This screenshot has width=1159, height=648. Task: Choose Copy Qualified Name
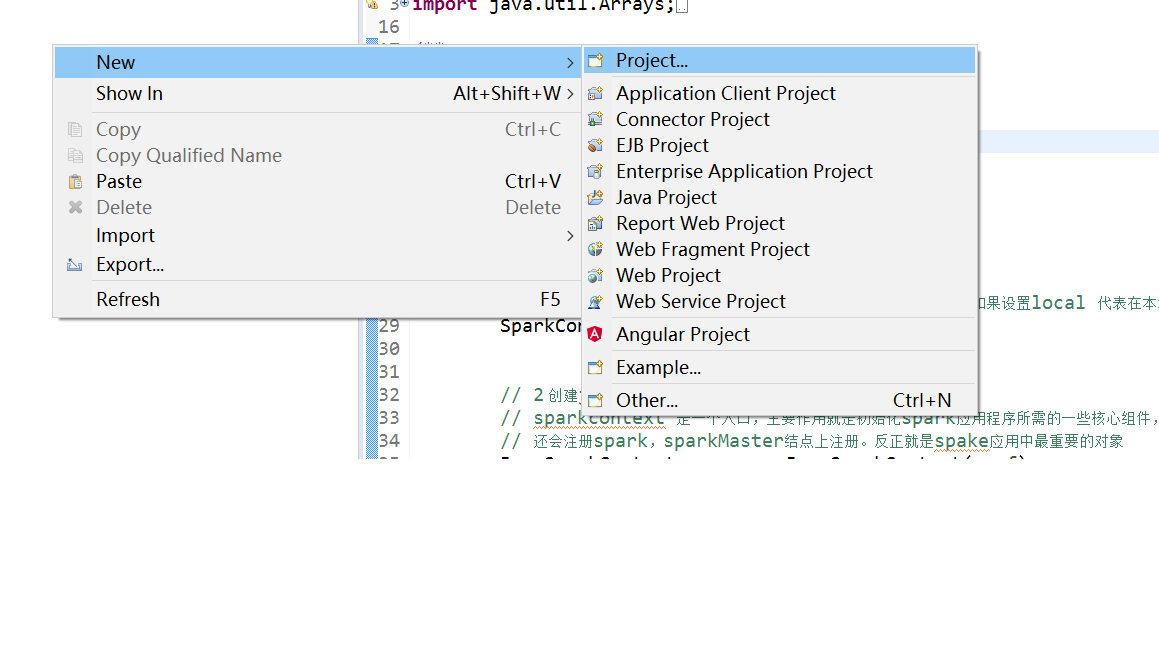click(x=188, y=155)
